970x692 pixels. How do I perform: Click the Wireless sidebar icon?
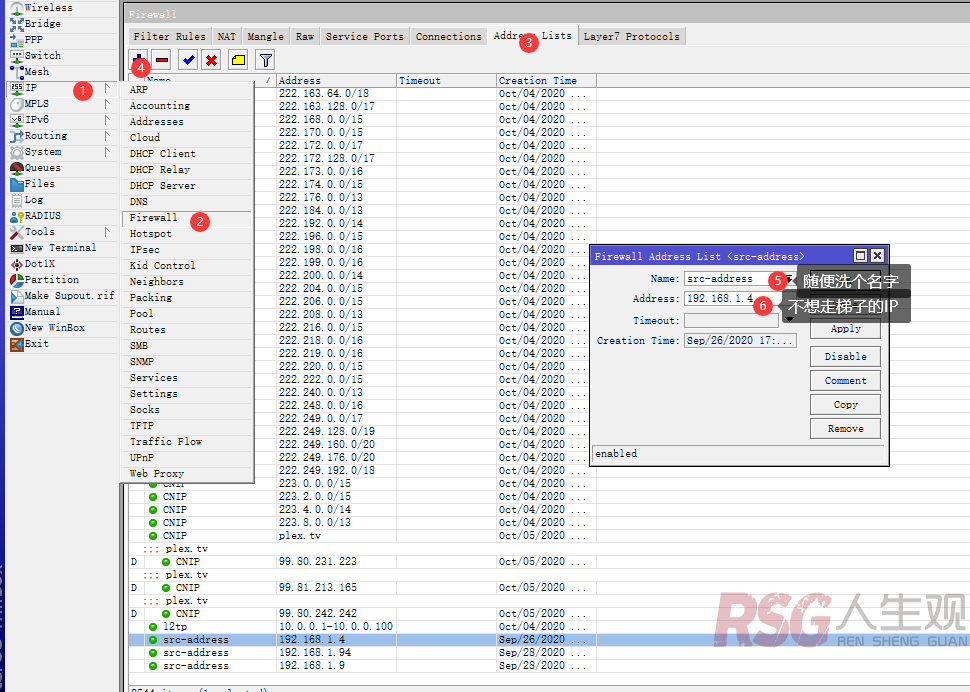coord(17,8)
